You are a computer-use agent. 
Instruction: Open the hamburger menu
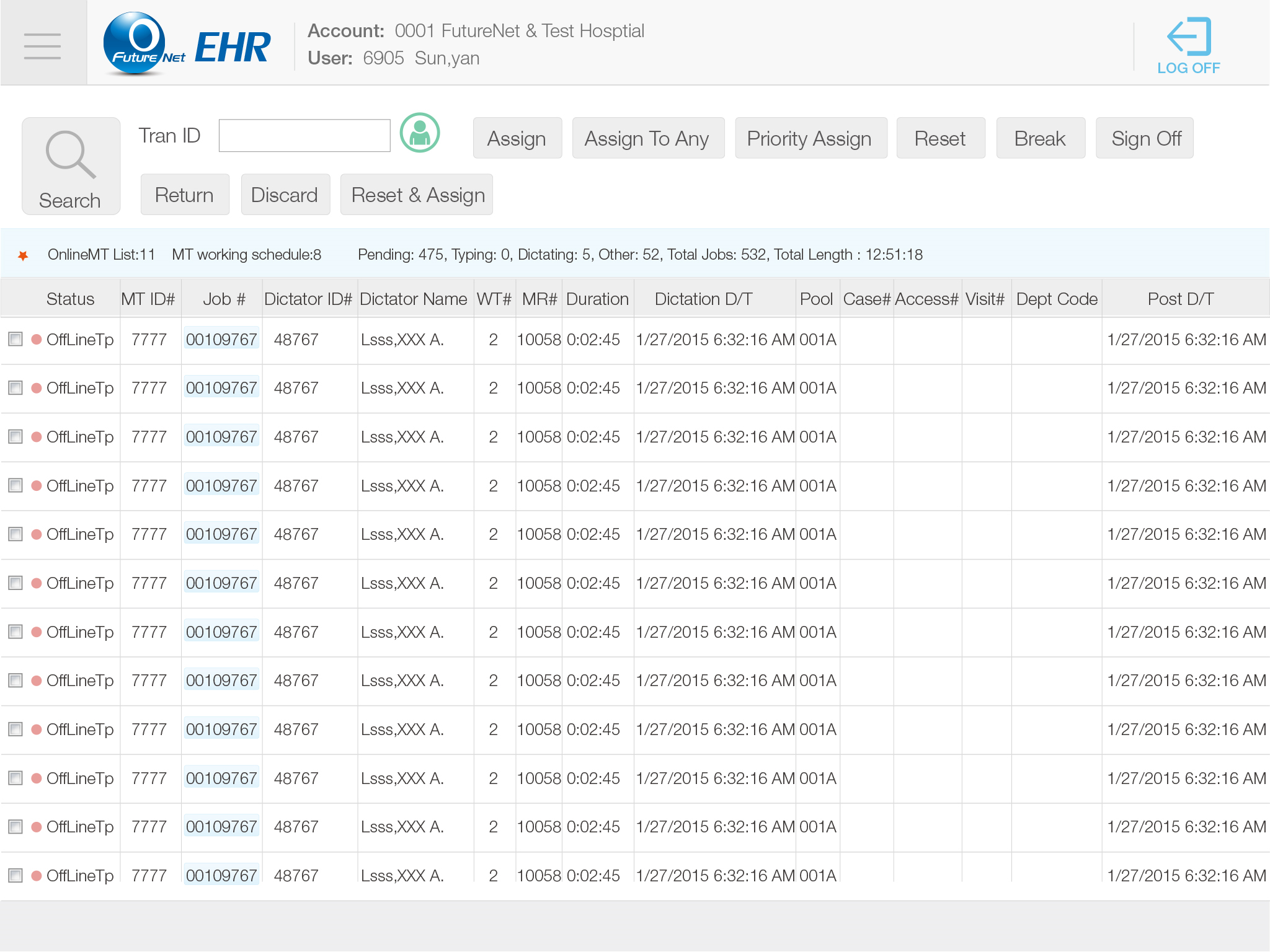42,46
